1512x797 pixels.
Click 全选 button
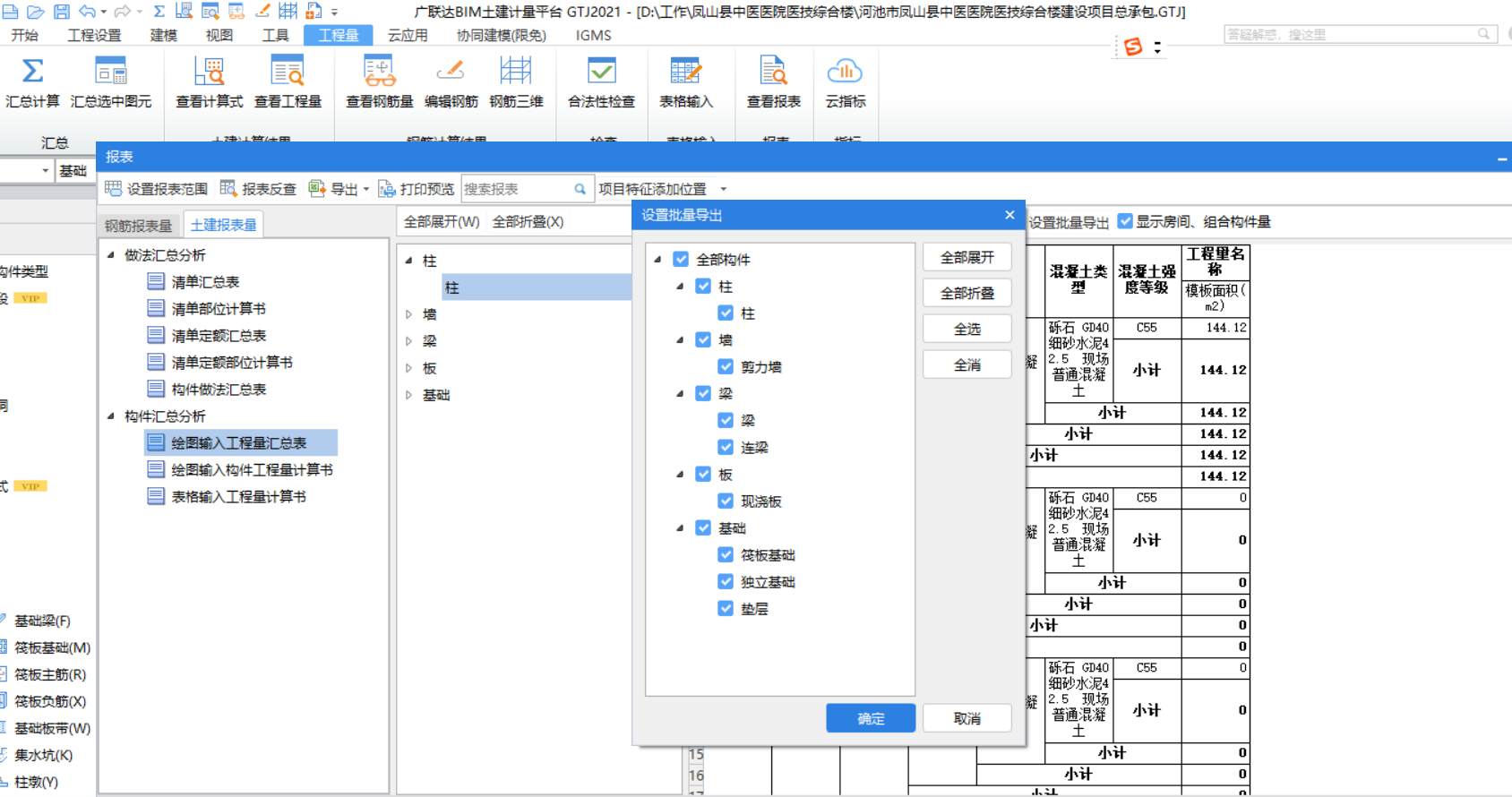point(966,329)
